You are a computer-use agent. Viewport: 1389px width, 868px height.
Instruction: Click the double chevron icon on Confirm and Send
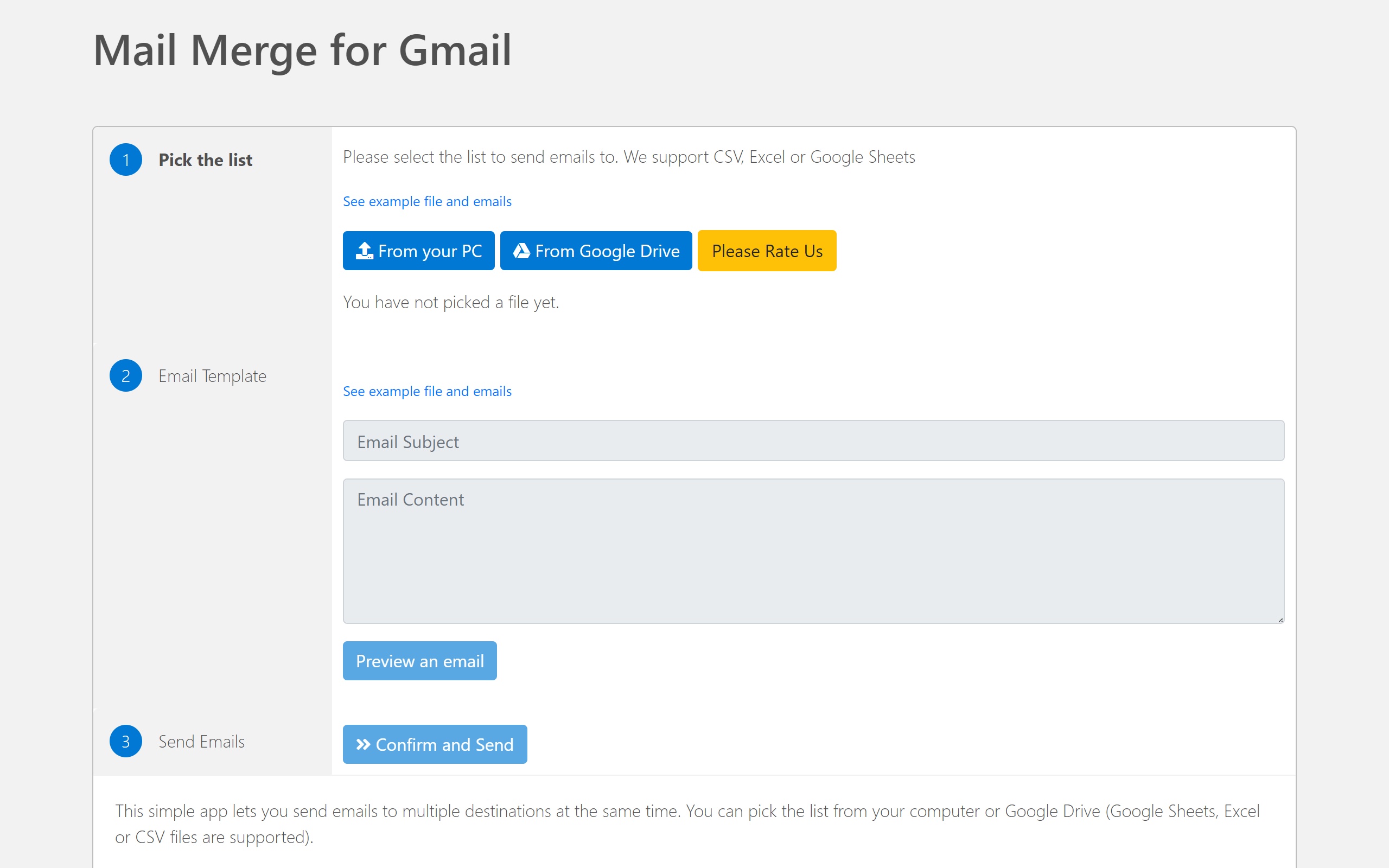(x=363, y=744)
